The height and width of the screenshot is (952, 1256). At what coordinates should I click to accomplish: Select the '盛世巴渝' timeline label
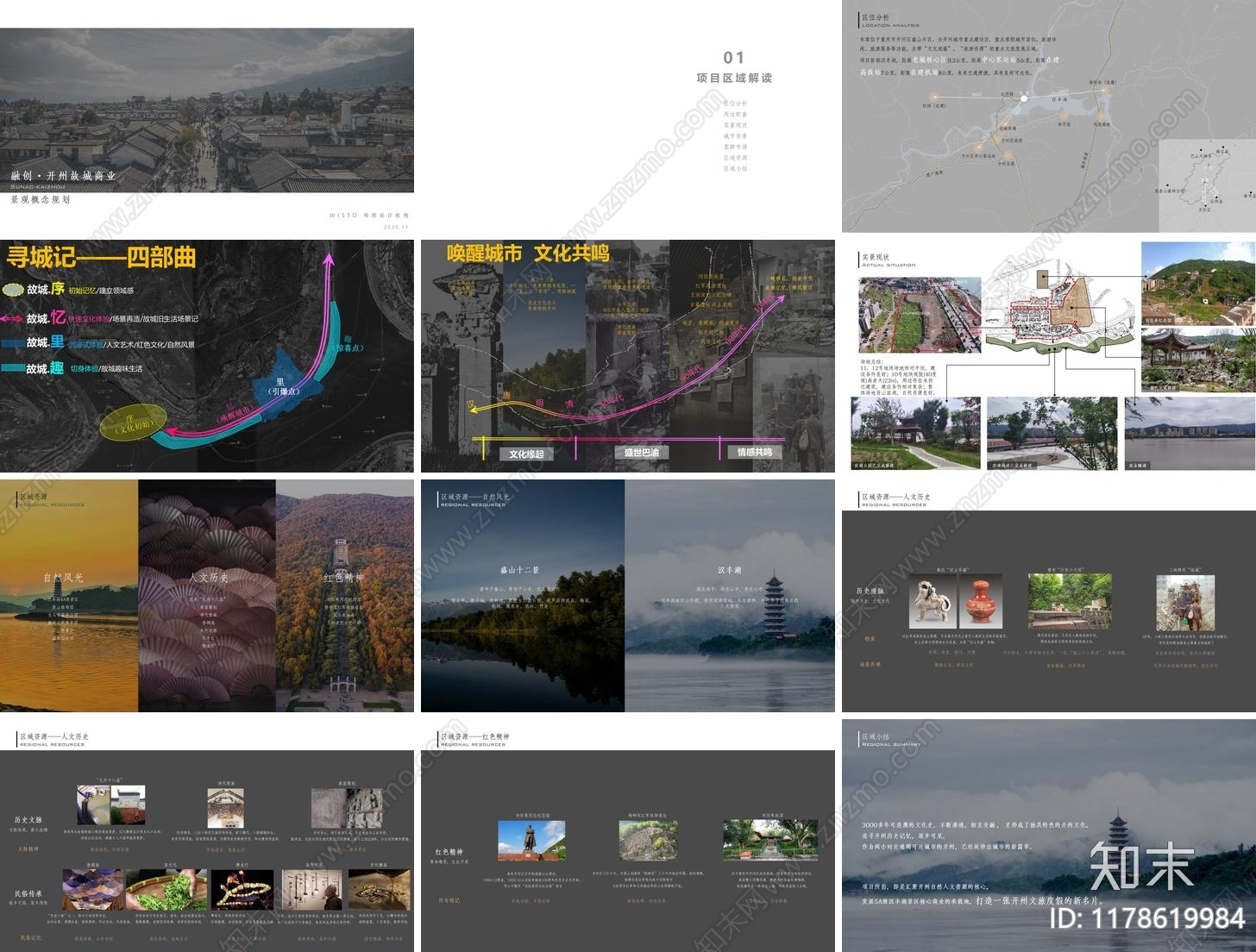642,453
